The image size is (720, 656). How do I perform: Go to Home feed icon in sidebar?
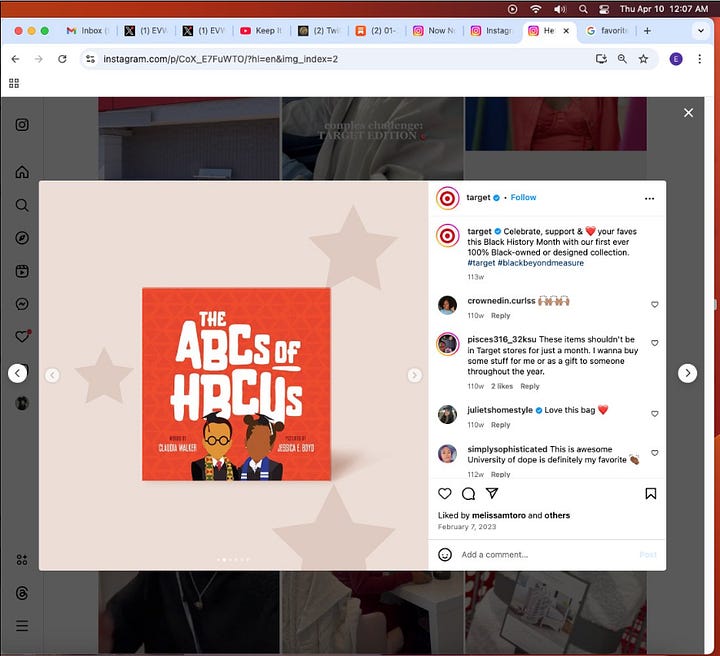[22, 172]
